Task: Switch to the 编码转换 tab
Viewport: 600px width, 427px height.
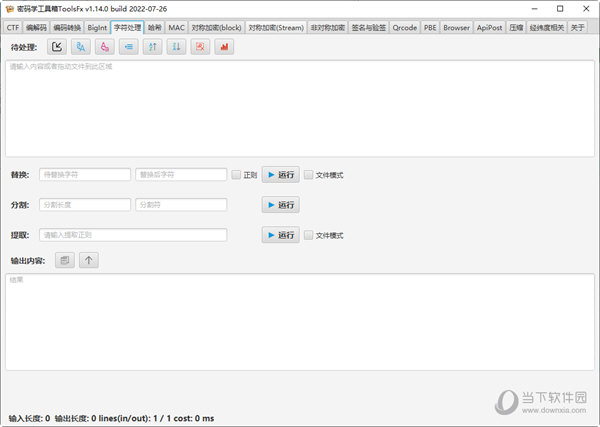Action: tap(67, 28)
